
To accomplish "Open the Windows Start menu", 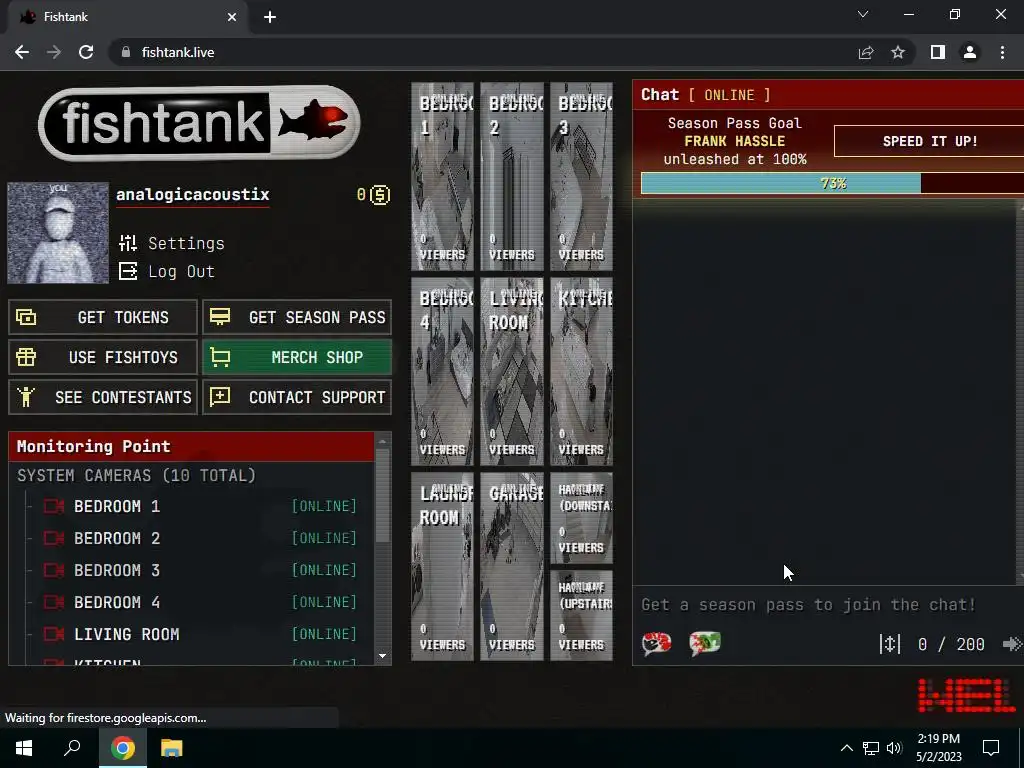I will (x=24, y=748).
